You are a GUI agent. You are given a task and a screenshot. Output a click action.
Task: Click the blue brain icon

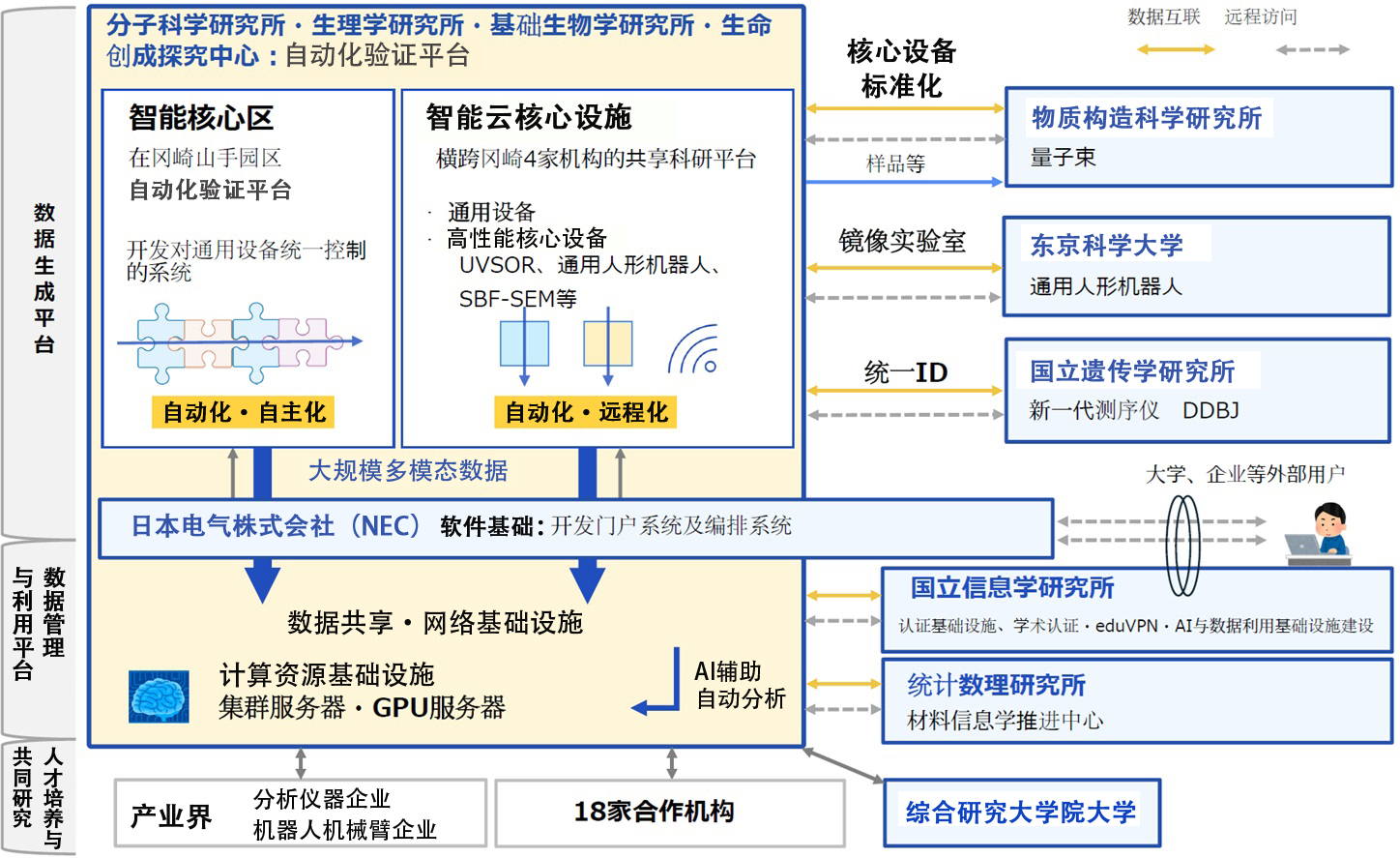tap(159, 696)
